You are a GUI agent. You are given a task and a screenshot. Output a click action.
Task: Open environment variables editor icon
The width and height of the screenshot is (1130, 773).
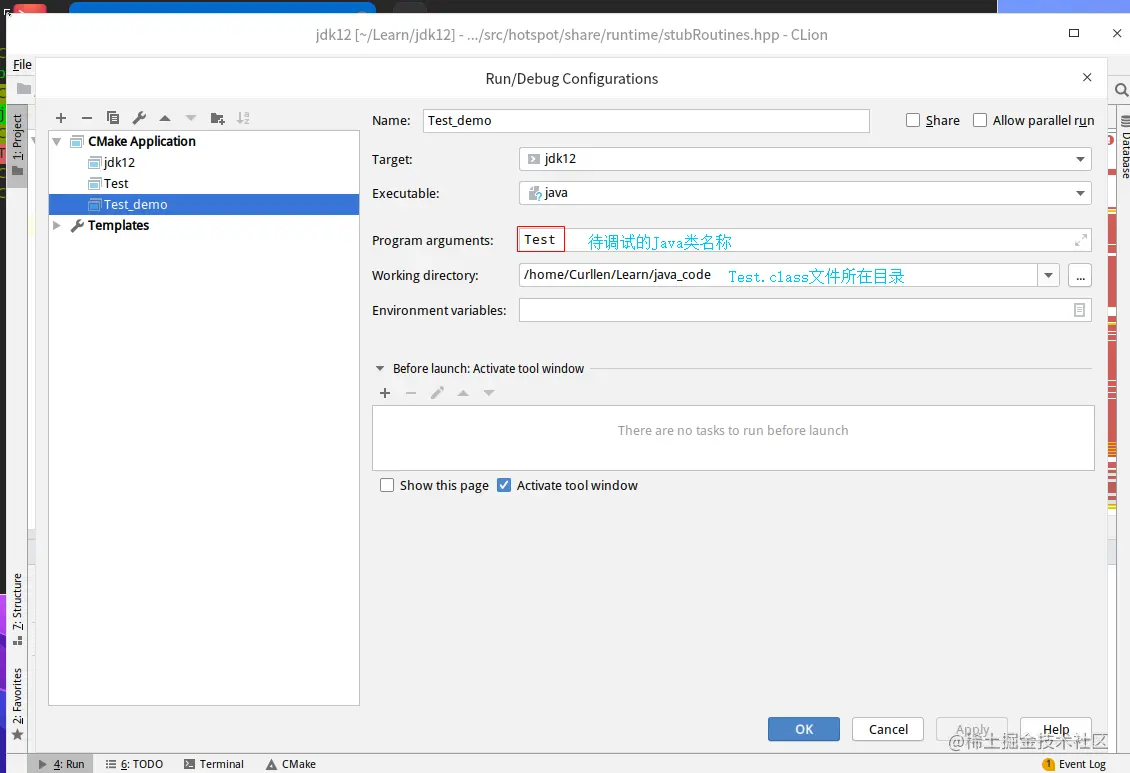(1080, 310)
